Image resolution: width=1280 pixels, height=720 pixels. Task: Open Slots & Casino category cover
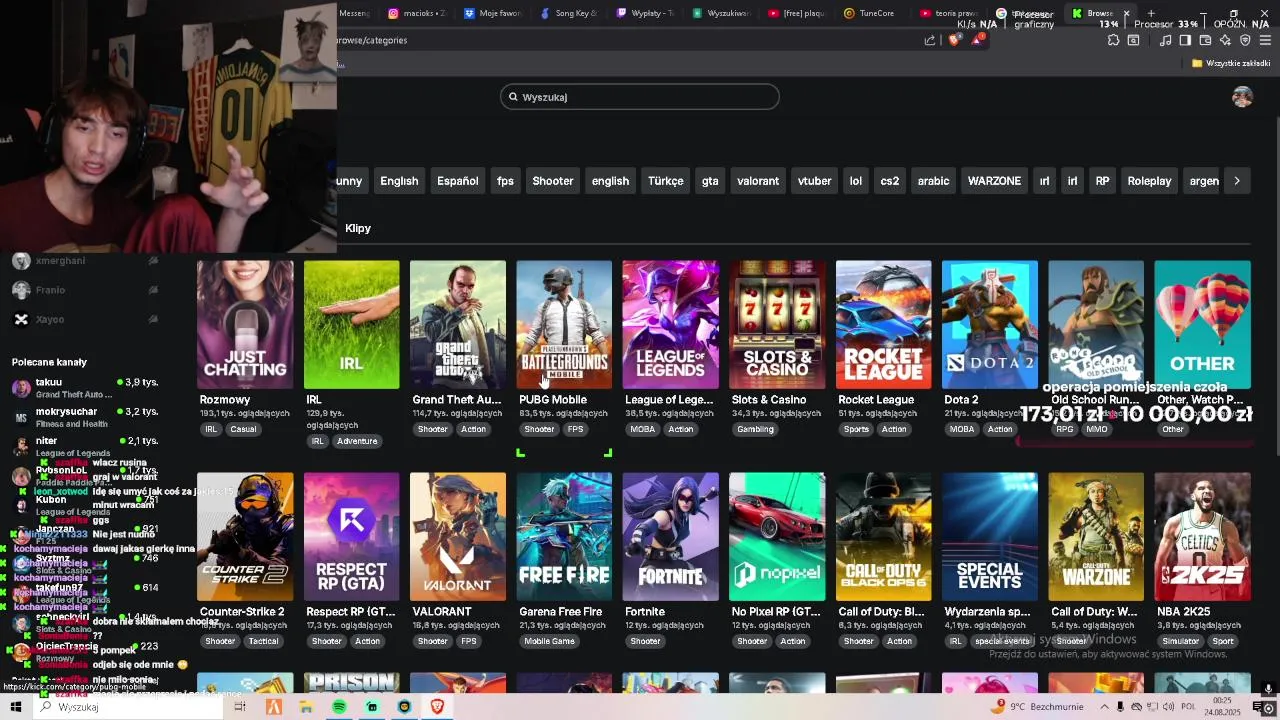coord(777,325)
